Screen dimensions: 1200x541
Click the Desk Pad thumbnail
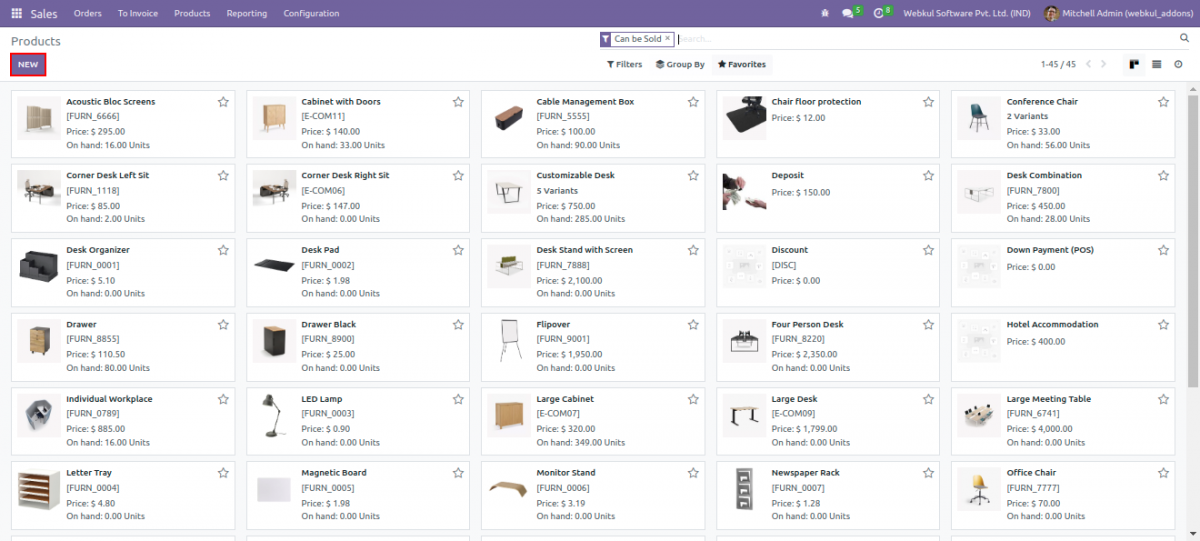click(274, 268)
